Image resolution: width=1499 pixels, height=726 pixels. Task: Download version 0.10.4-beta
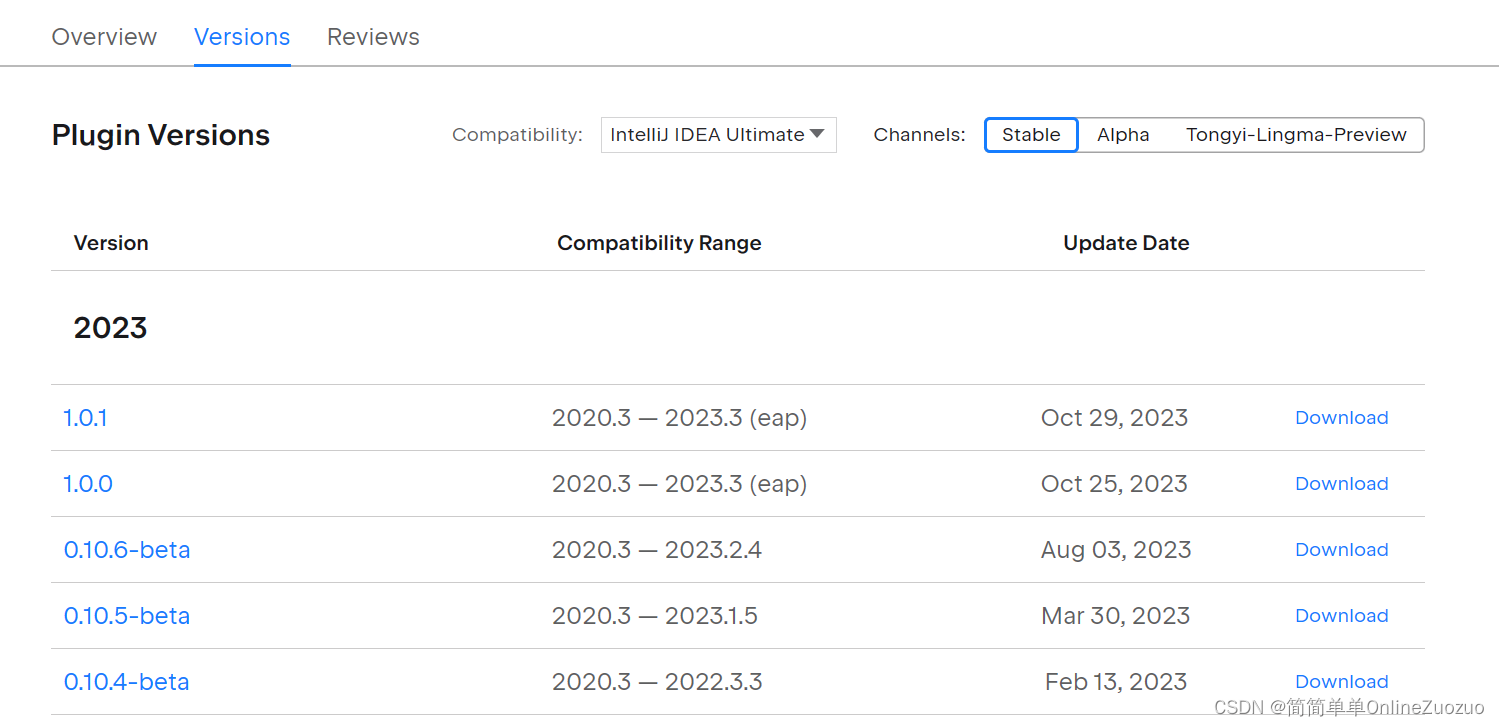tap(1342, 682)
